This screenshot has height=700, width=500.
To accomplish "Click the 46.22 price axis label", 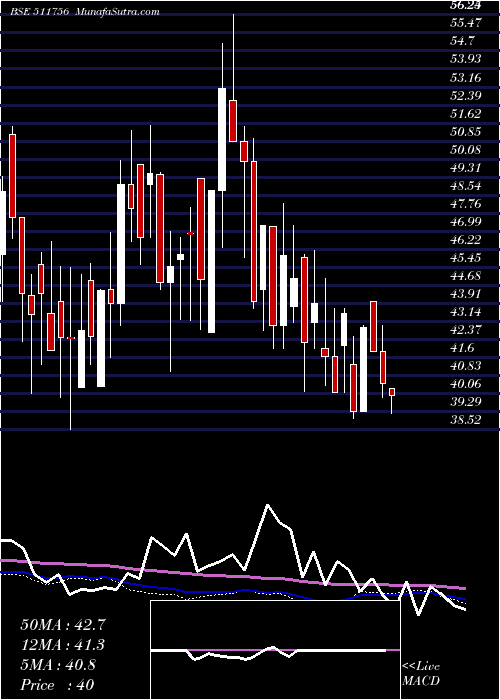I will click(x=466, y=239).
